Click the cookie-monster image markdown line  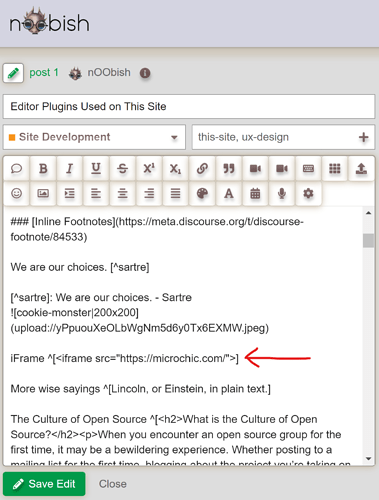click(140, 320)
